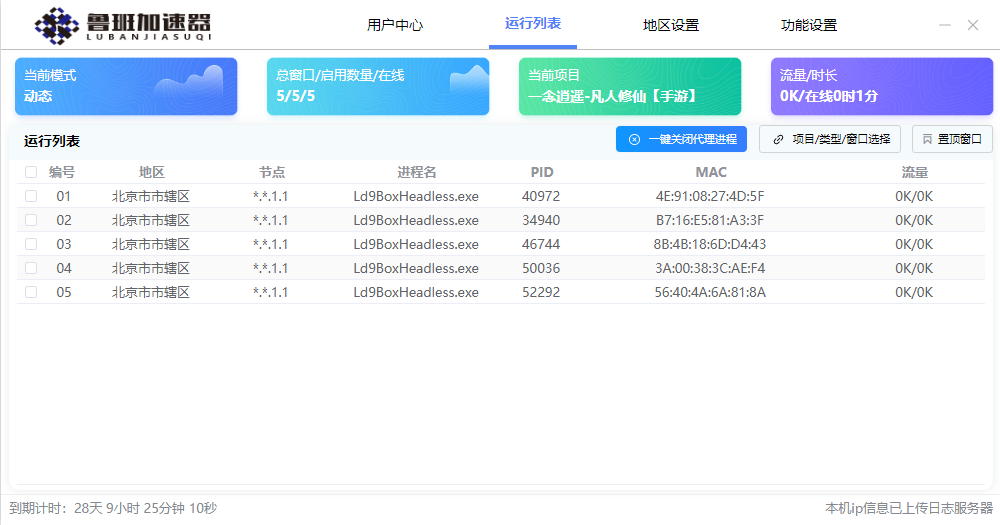The image size is (1000, 525).
Task: Check the box for row 03
Action: (x=31, y=244)
